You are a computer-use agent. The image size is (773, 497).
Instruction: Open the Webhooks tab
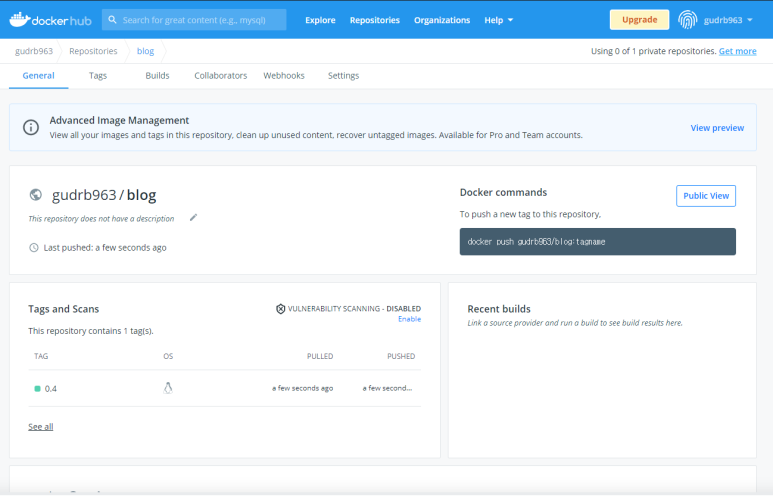coord(284,75)
